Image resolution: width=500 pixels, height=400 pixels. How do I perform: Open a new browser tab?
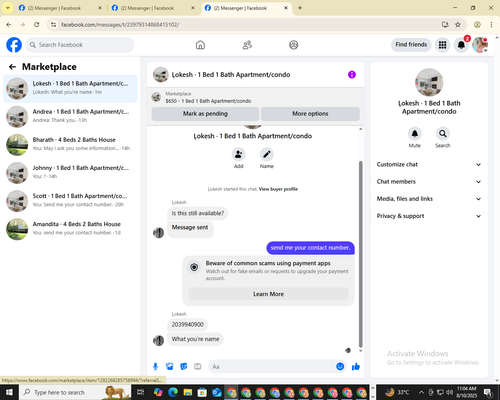(300, 8)
